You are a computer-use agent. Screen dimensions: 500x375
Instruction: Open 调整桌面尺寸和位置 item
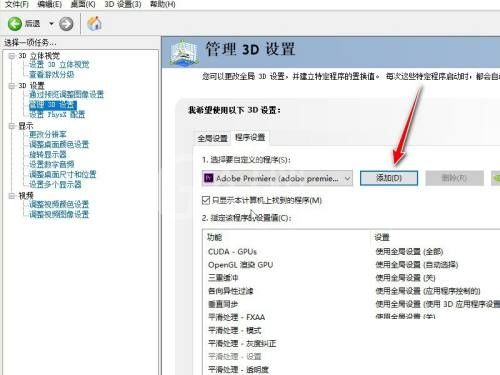coord(63,174)
